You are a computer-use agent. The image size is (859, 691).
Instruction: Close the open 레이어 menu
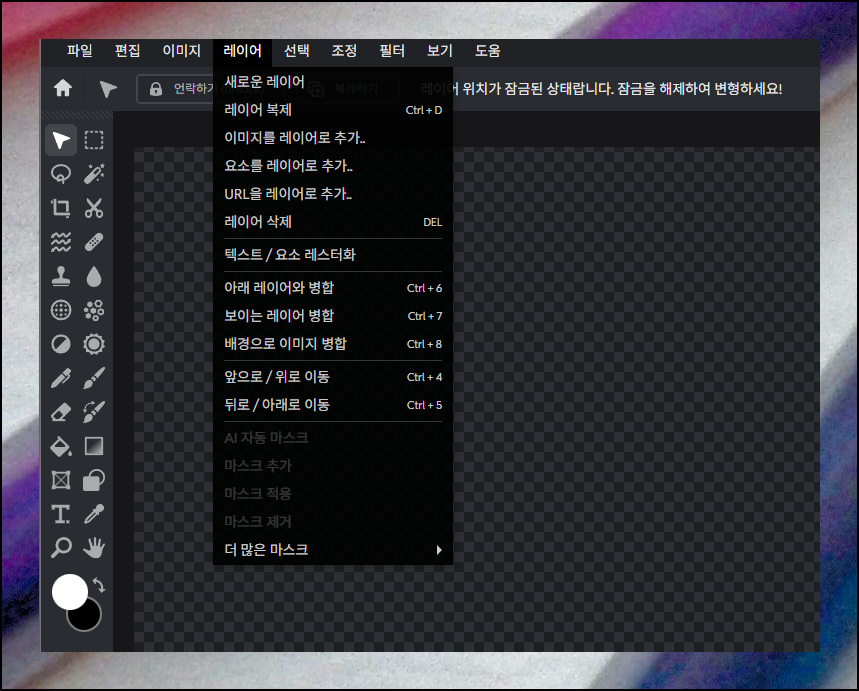tap(243, 51)
